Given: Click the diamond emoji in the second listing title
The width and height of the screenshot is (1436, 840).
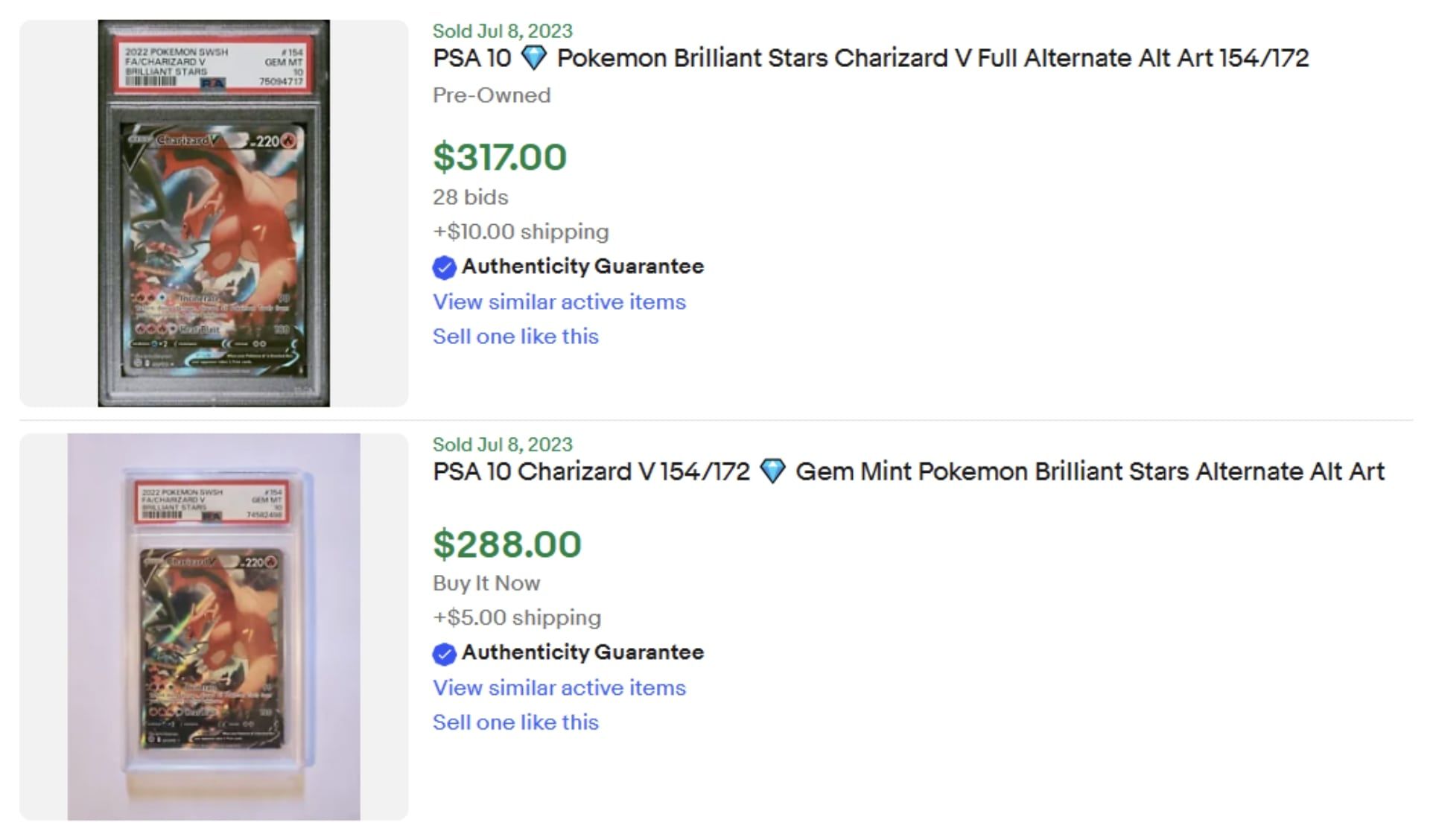Looking at the screenshot, I should [772, 471].
